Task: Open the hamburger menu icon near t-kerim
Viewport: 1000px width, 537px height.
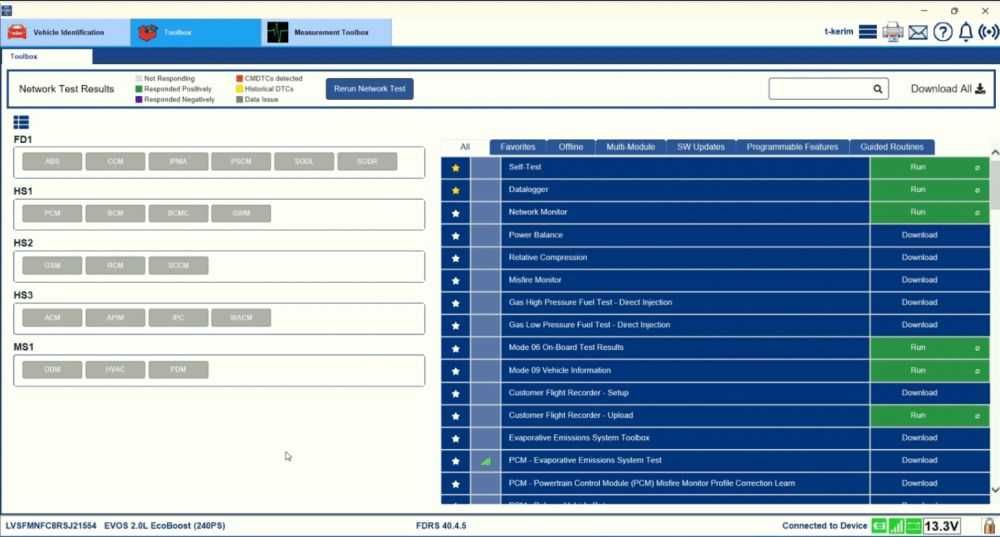Action: [x=867, y=32]
